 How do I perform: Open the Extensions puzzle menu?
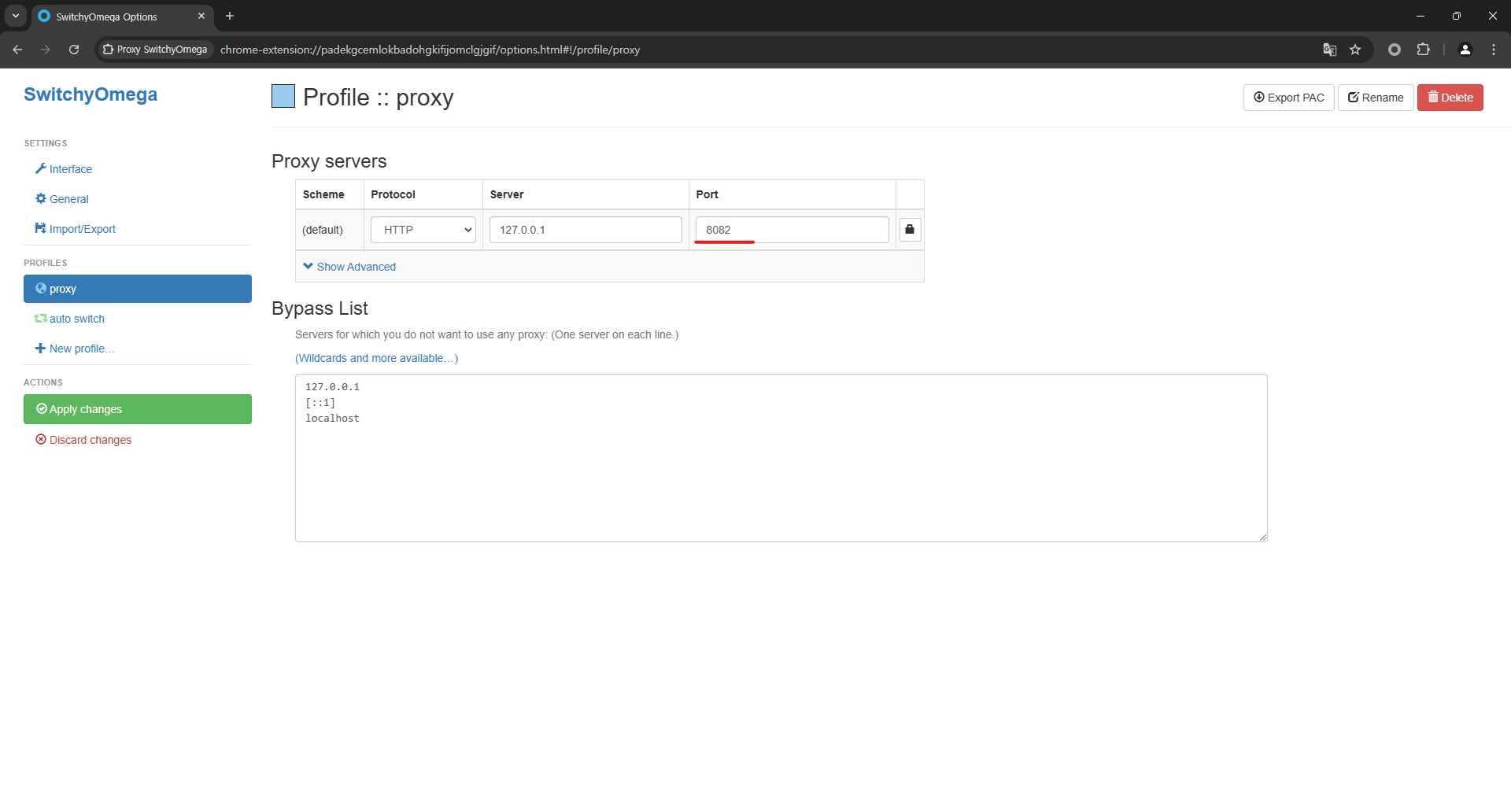(1423, 50)
